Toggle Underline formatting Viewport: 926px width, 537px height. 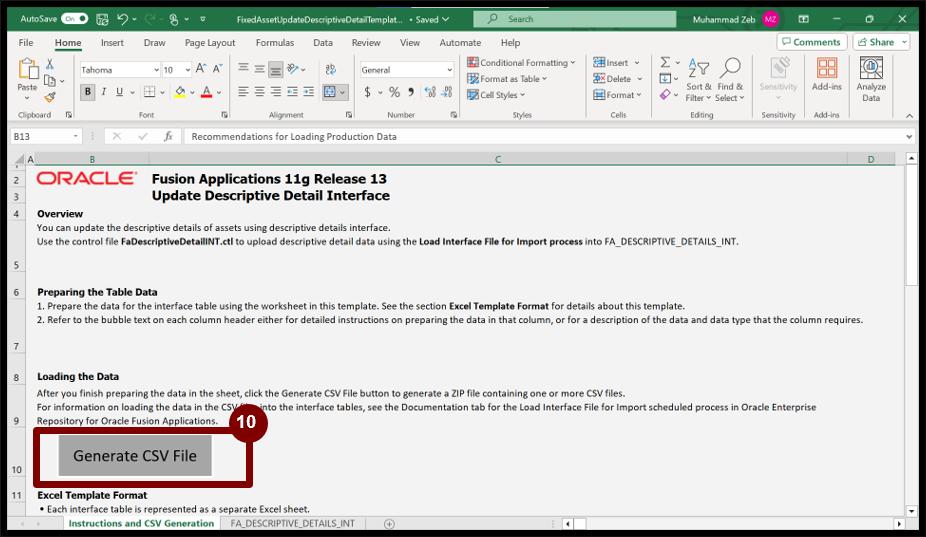[119, 92]
